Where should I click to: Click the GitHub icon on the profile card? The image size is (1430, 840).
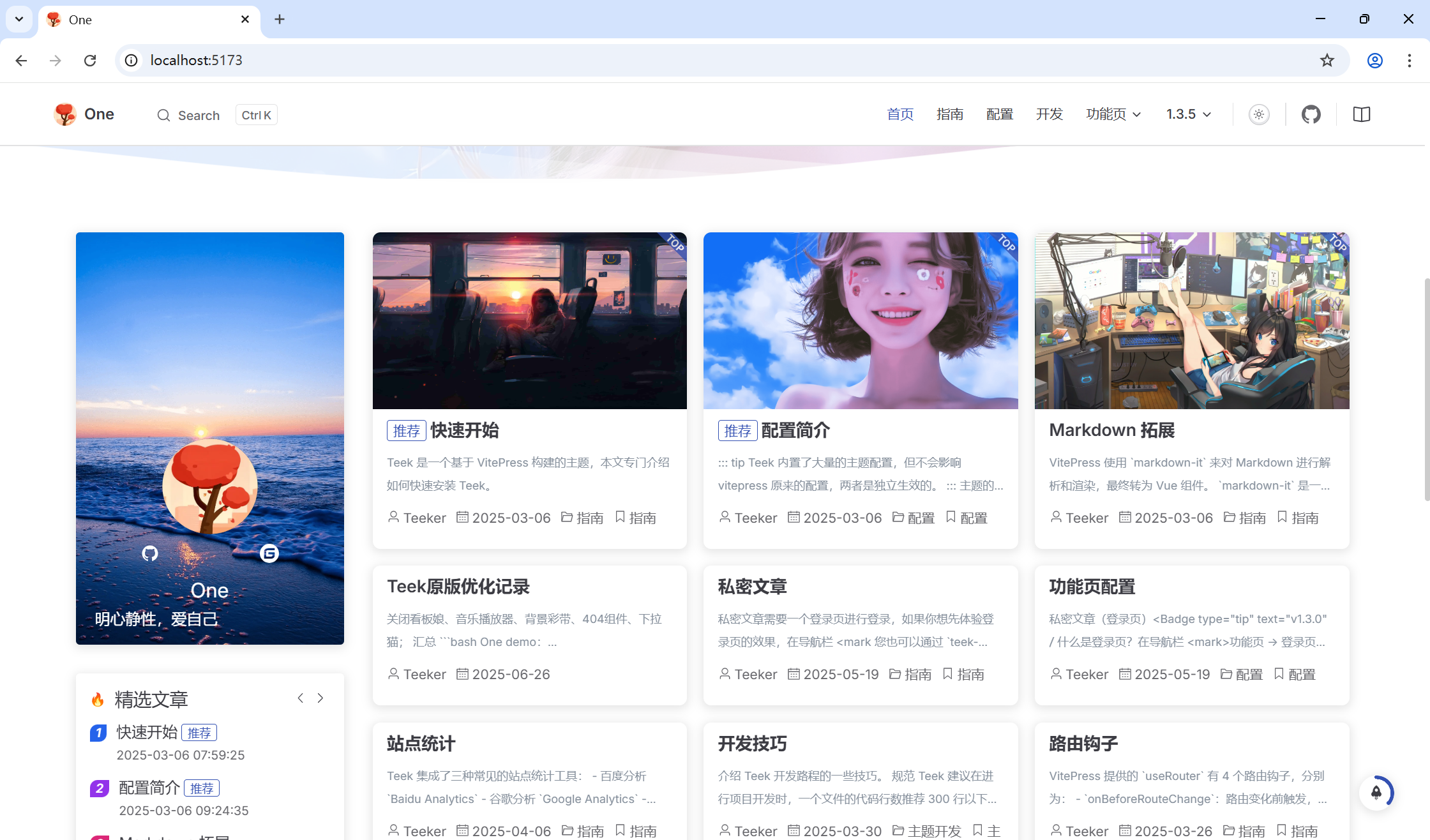pyautogui.click(x=150, y=553)
